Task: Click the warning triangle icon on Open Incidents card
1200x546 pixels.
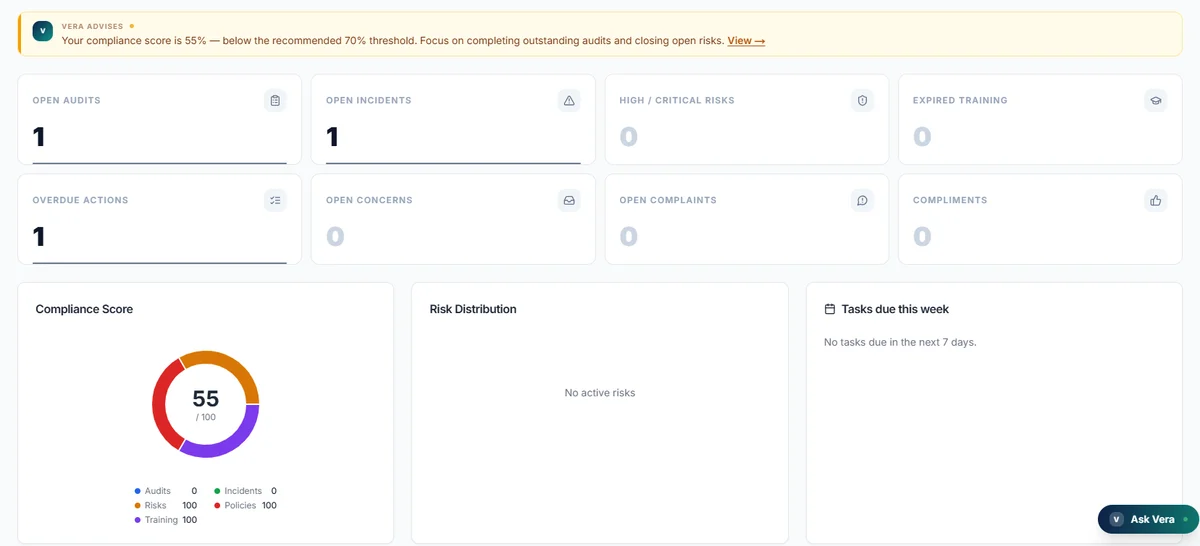Action: click(569, 100)
